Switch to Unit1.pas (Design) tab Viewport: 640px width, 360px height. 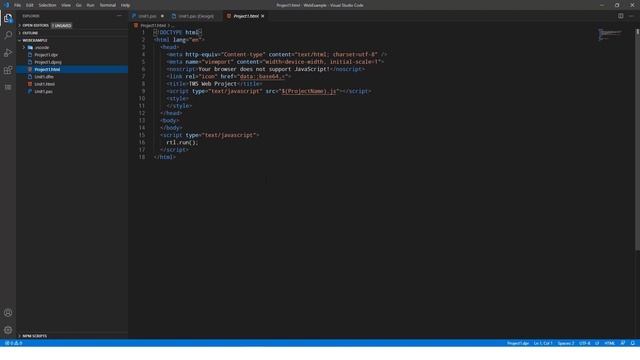196,16
